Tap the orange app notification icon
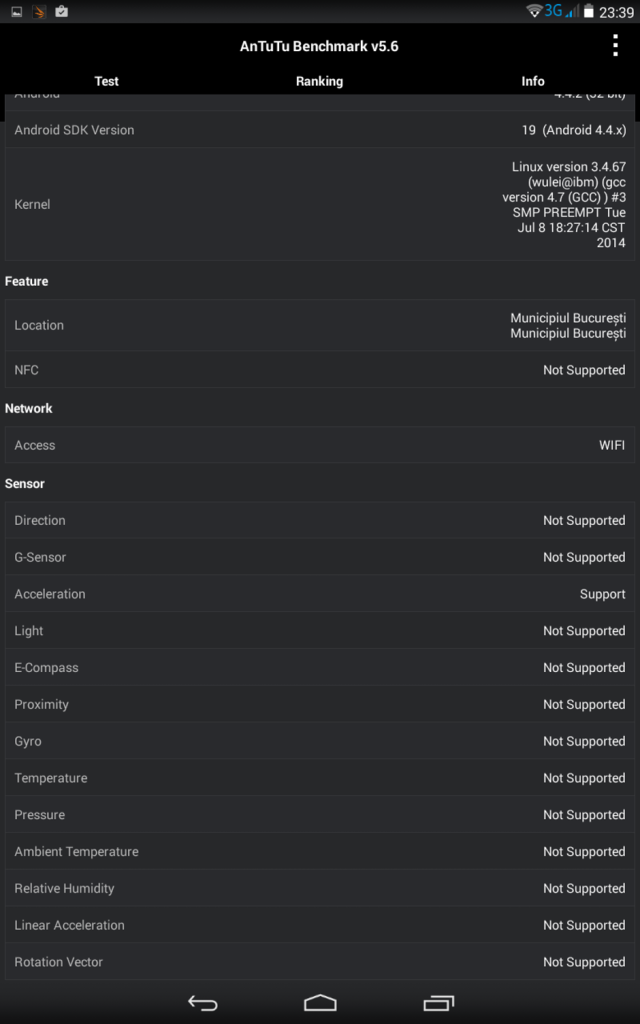 pyautogui.click(x=39, y=11)
